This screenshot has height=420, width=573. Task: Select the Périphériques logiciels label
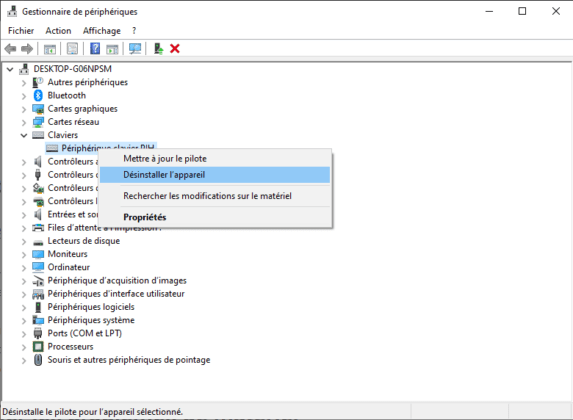point(91,307)
